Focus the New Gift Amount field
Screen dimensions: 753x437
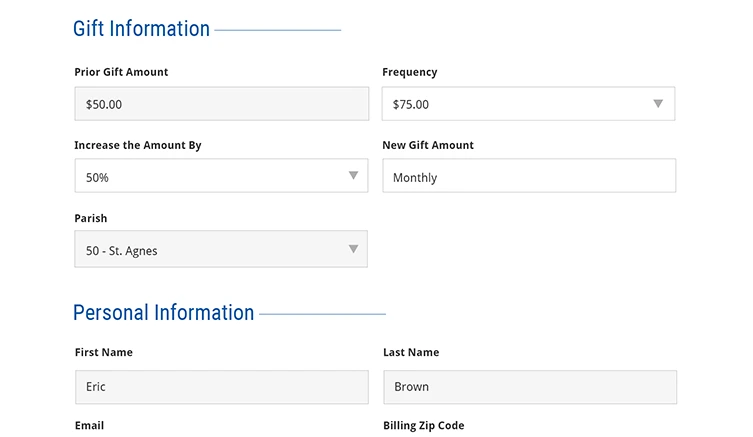click(x=528, y=177)
